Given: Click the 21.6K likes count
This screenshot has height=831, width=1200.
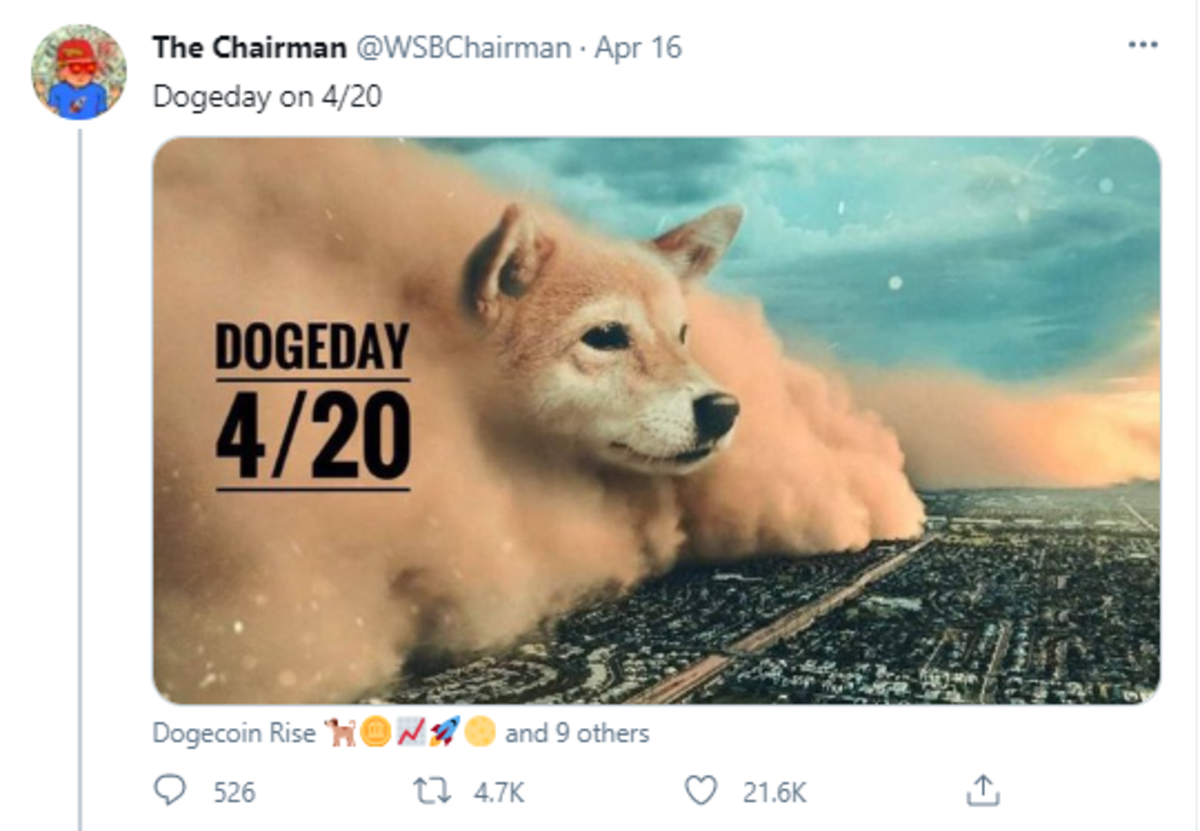Looking at the screenshot, I should click(x=775, y=793).
